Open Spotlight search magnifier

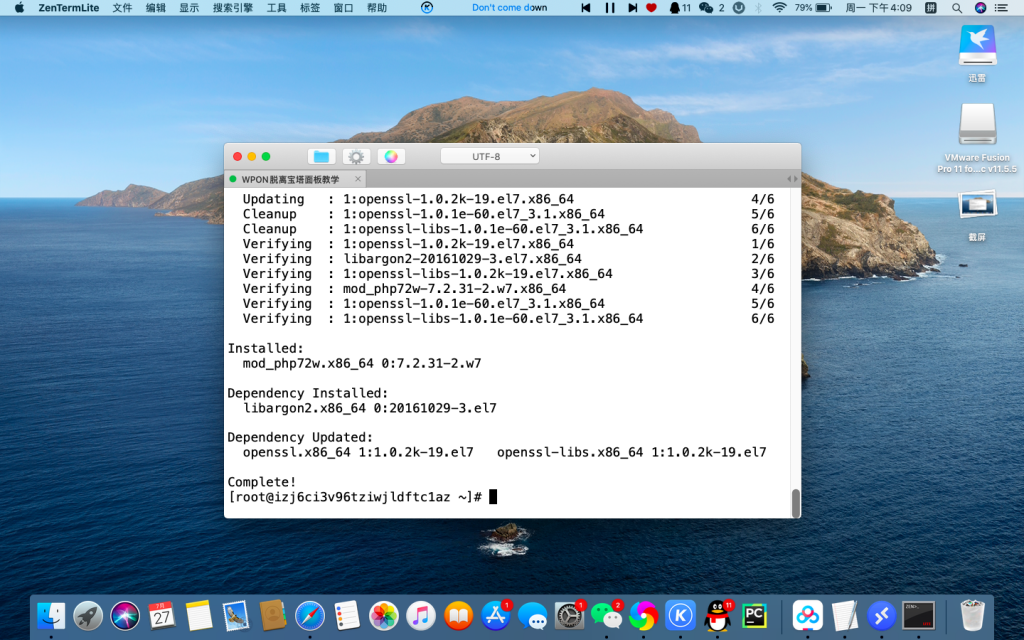(957, 8)
